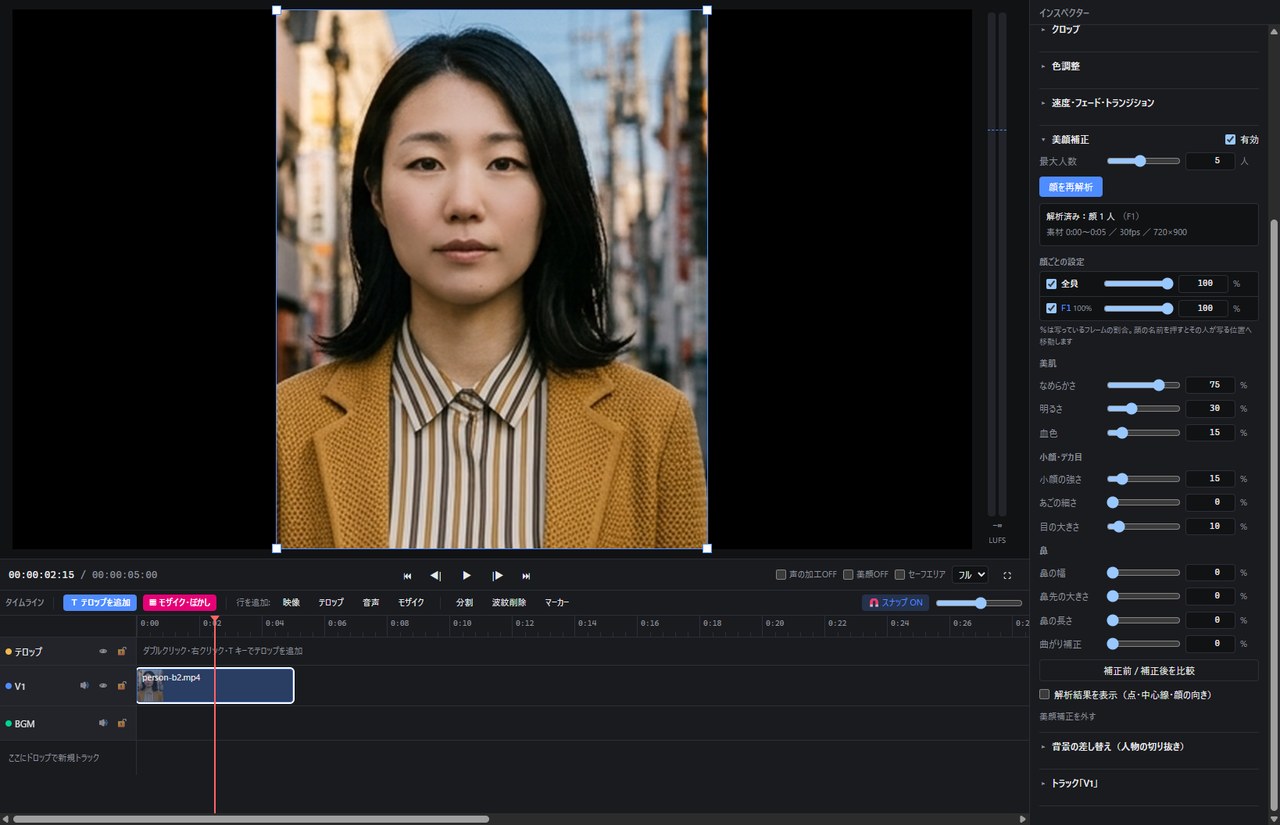Click the 鼻の幅 value field
Screen dimensions: 1280x825
tap(1210, 573)
